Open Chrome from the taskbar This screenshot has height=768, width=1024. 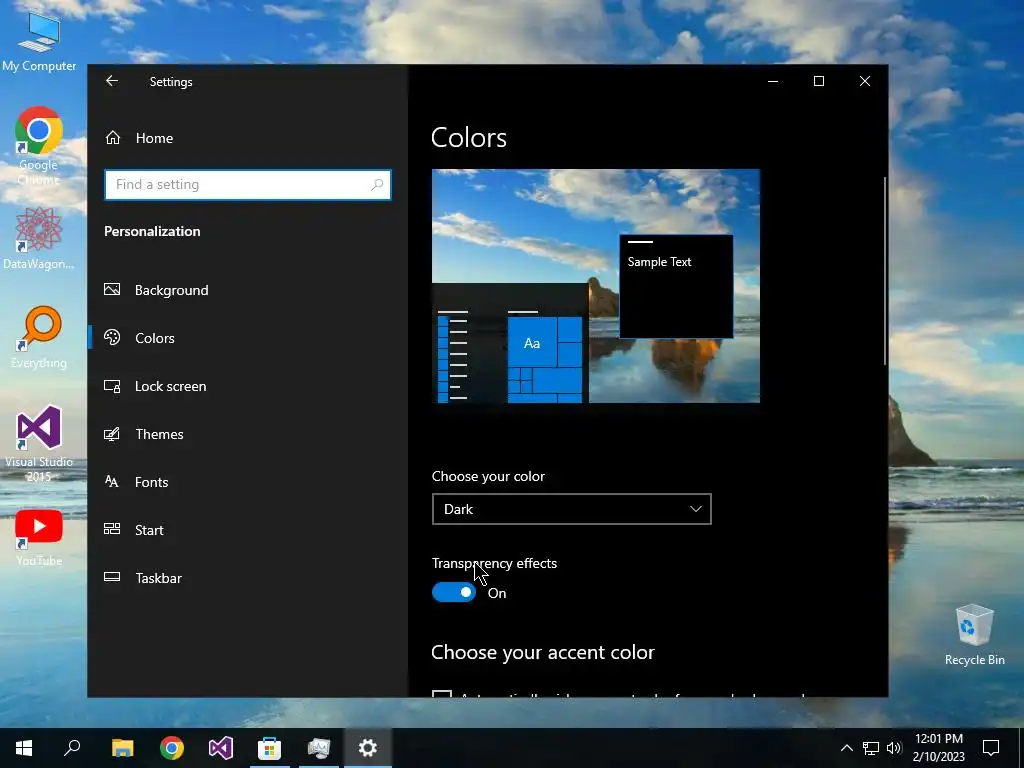(x=172, y=748)
